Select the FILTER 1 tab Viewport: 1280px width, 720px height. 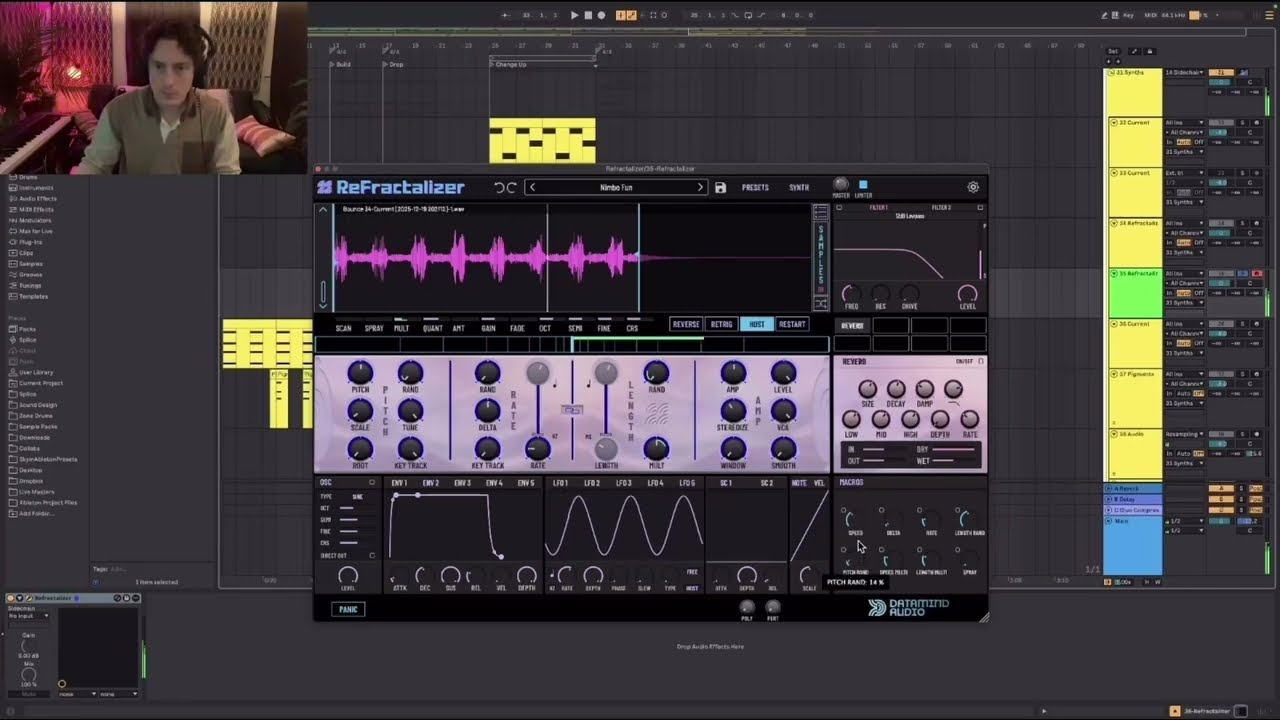pyautogui.click(x=879, y=207)
